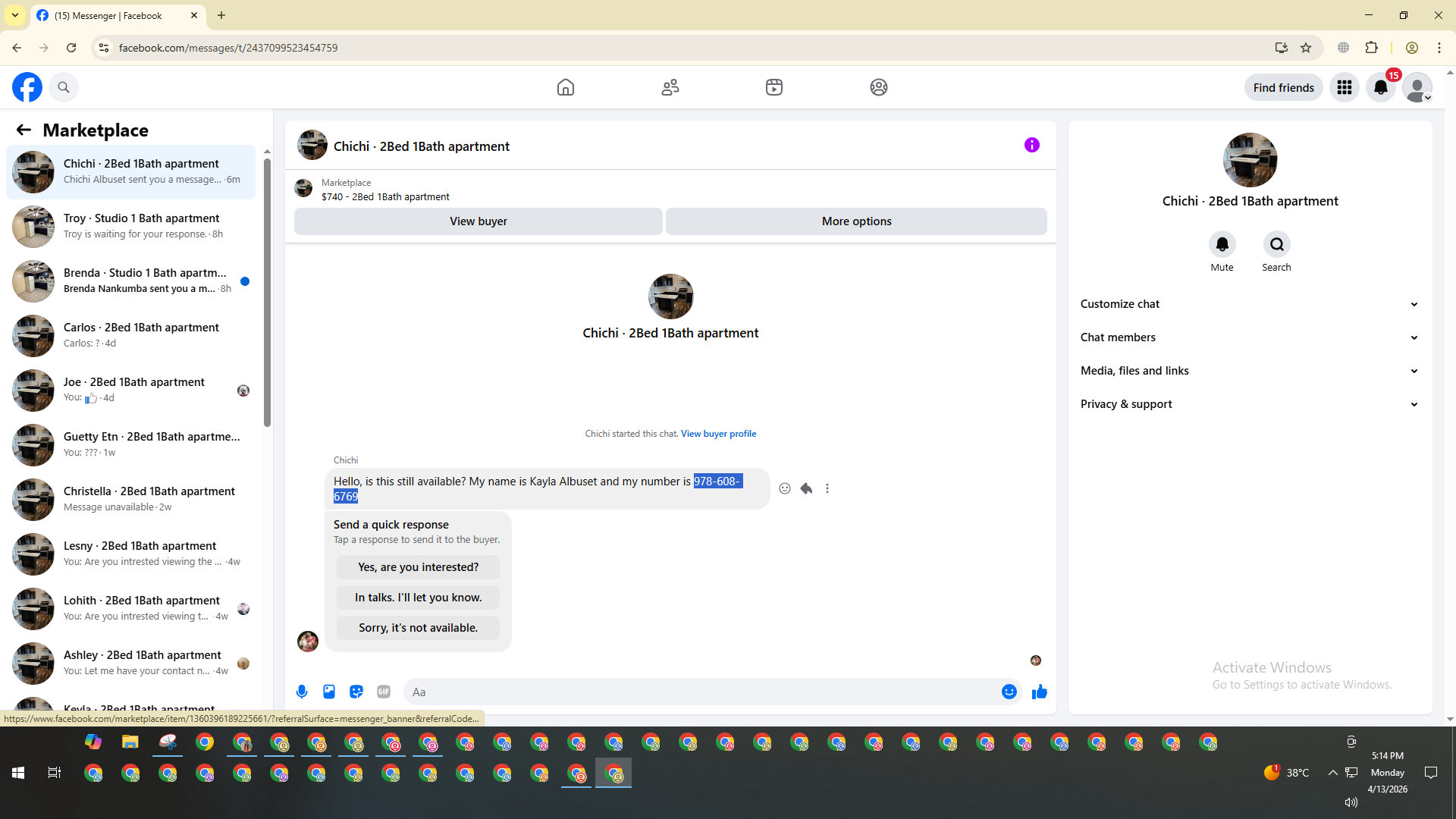
Task: Open the $740 2Bed 1Bath listing banner
Action: point(670,189)
